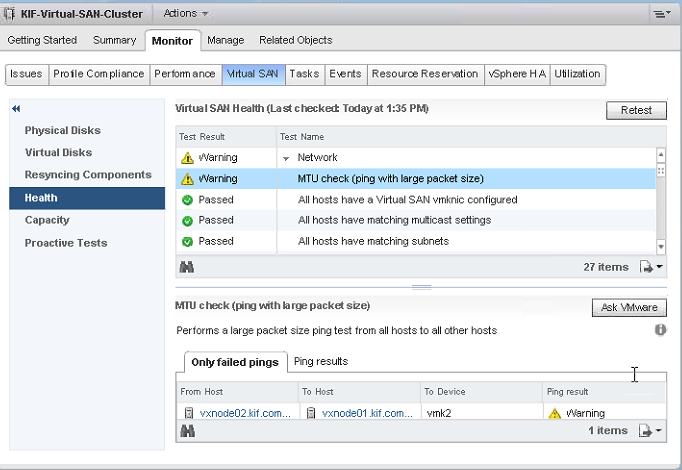
Task: Open export menu beside 1 items
Action: 649,430
